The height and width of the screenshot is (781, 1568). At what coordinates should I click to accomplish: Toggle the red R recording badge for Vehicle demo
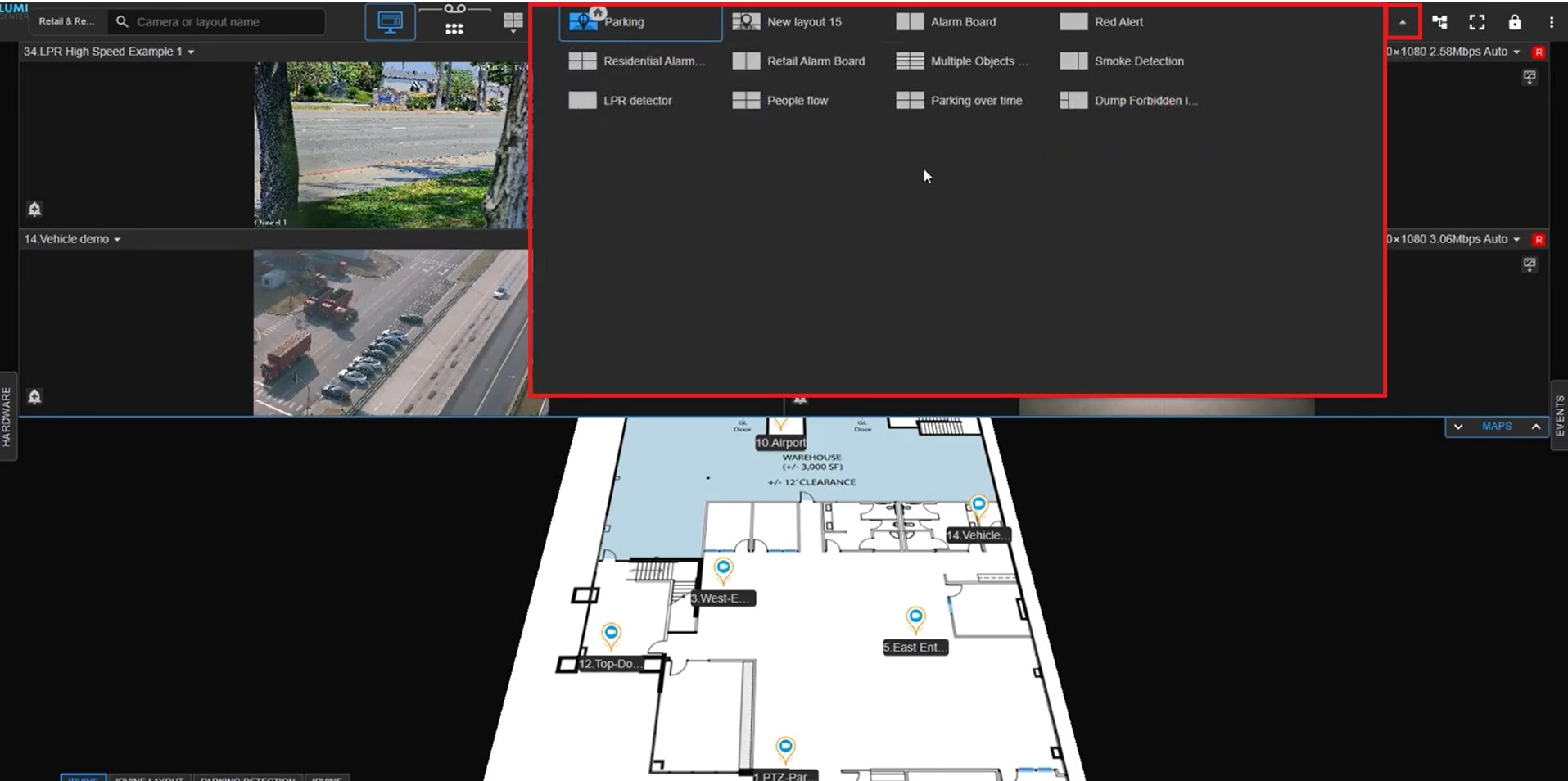[x=1539, y=239]
